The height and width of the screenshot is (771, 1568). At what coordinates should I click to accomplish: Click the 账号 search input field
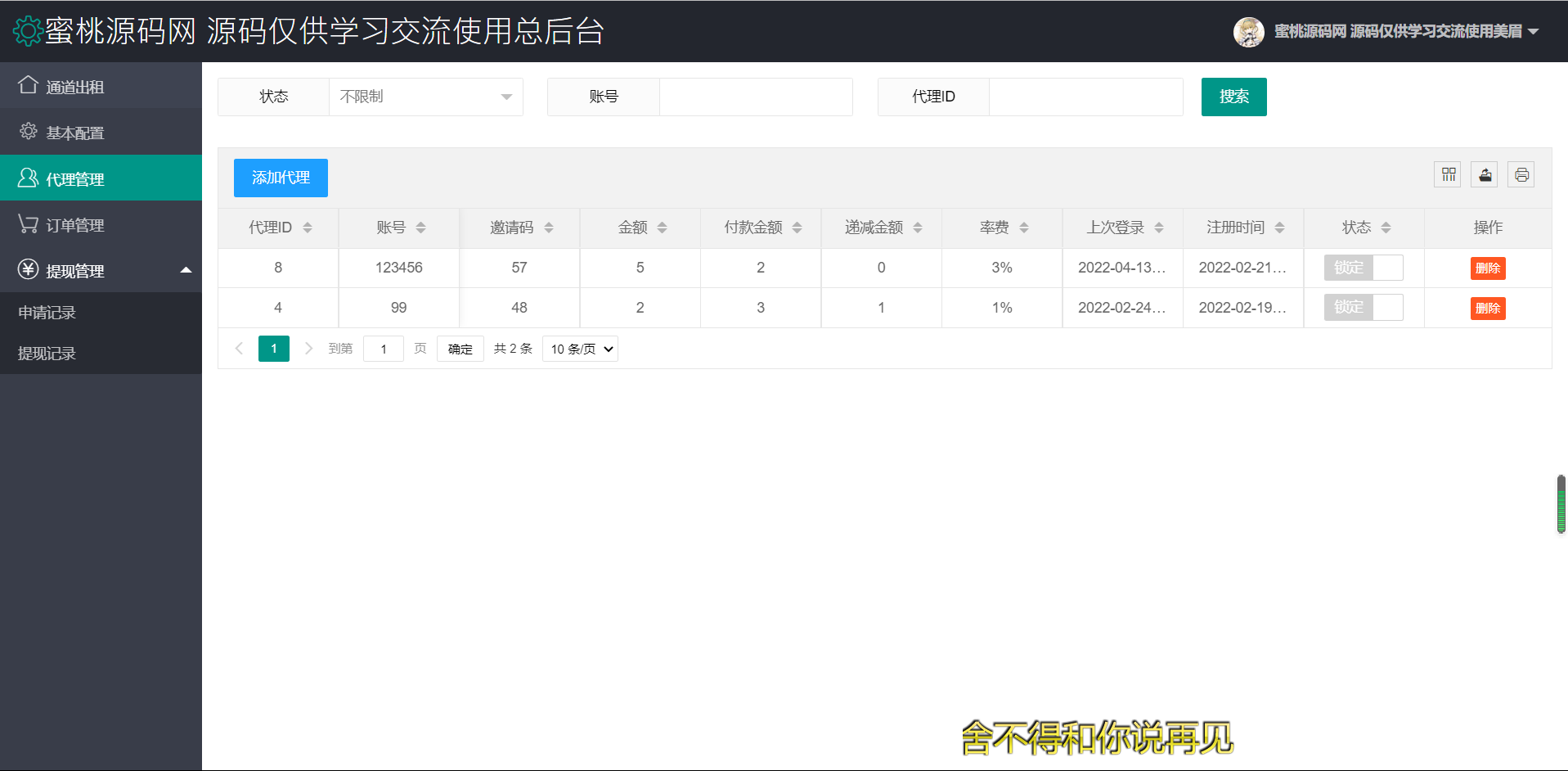pos(756,97)
